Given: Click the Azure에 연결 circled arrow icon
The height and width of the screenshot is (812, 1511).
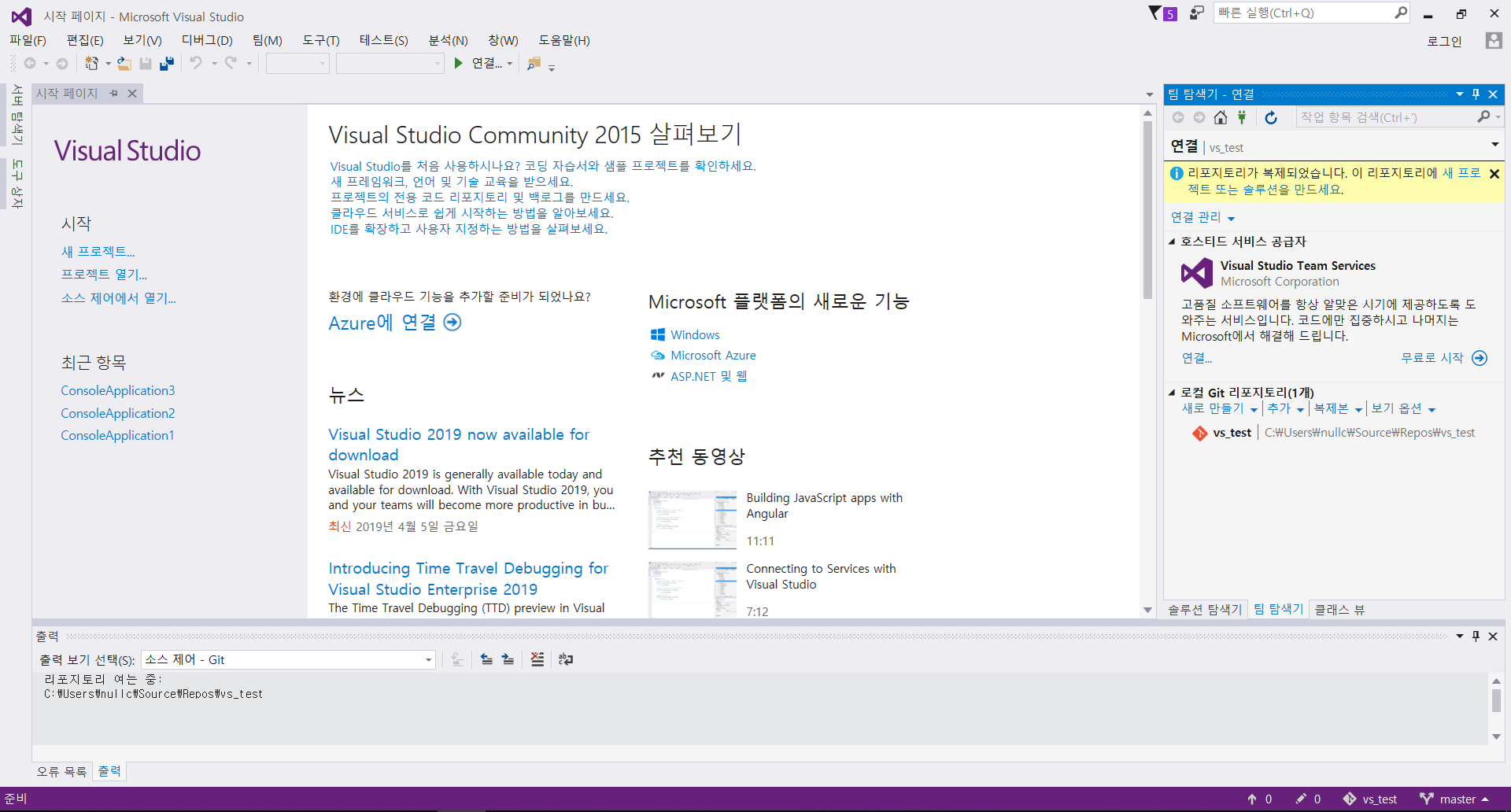Looking at the screenshot, I should coord(453,322).
